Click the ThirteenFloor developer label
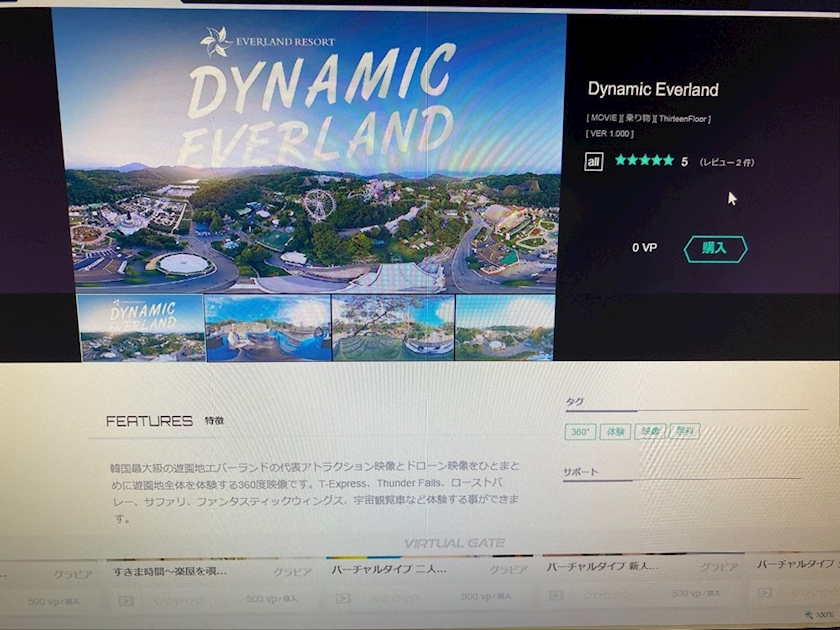 pos(683,119)
